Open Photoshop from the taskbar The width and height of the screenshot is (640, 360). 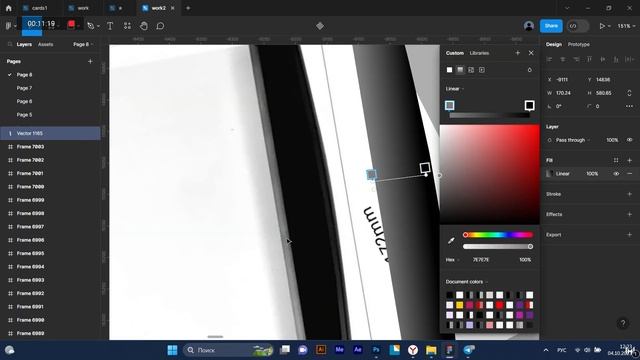(376, 350)
